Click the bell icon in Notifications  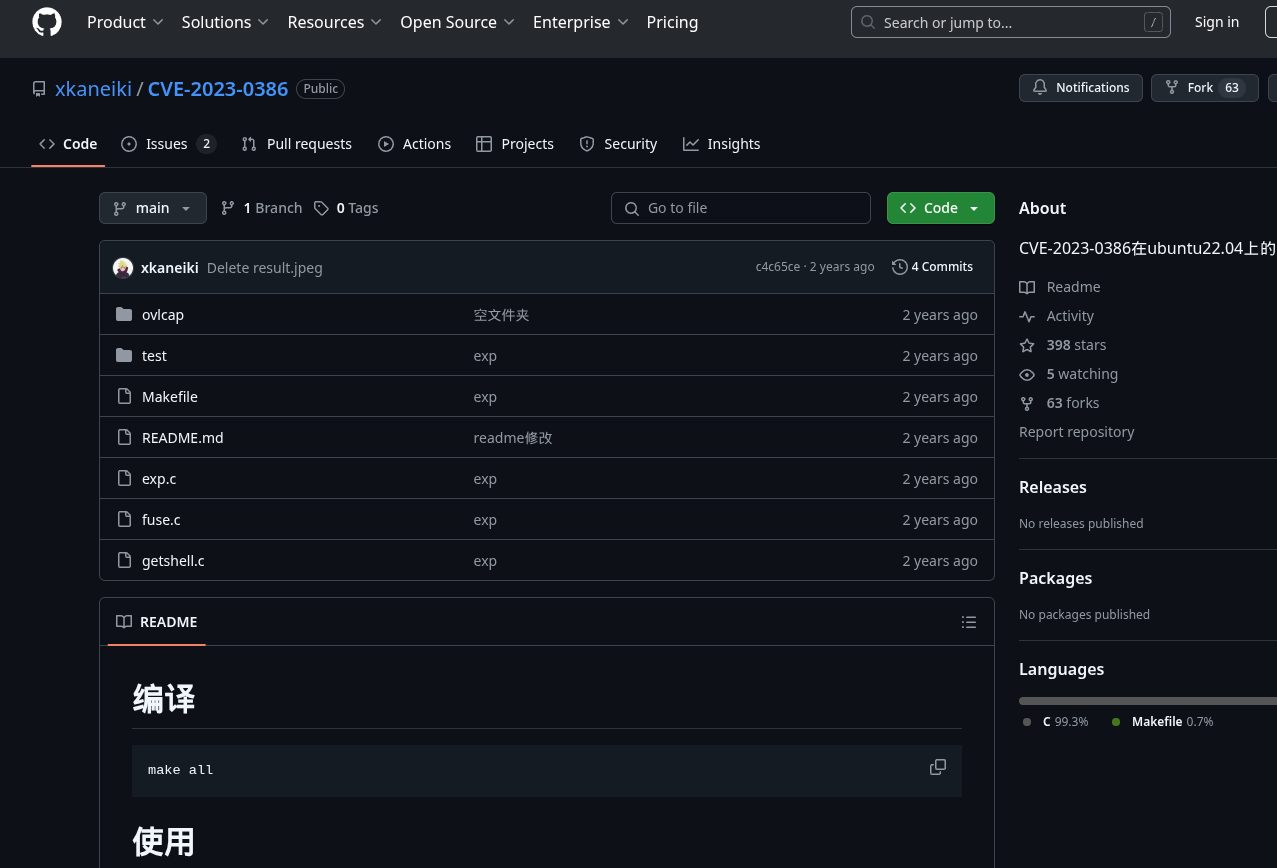point(1040,88)
